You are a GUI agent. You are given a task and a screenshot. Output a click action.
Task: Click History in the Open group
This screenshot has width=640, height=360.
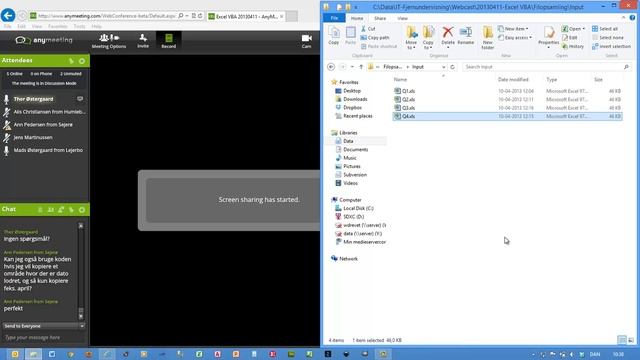click(x=573, y=47)
